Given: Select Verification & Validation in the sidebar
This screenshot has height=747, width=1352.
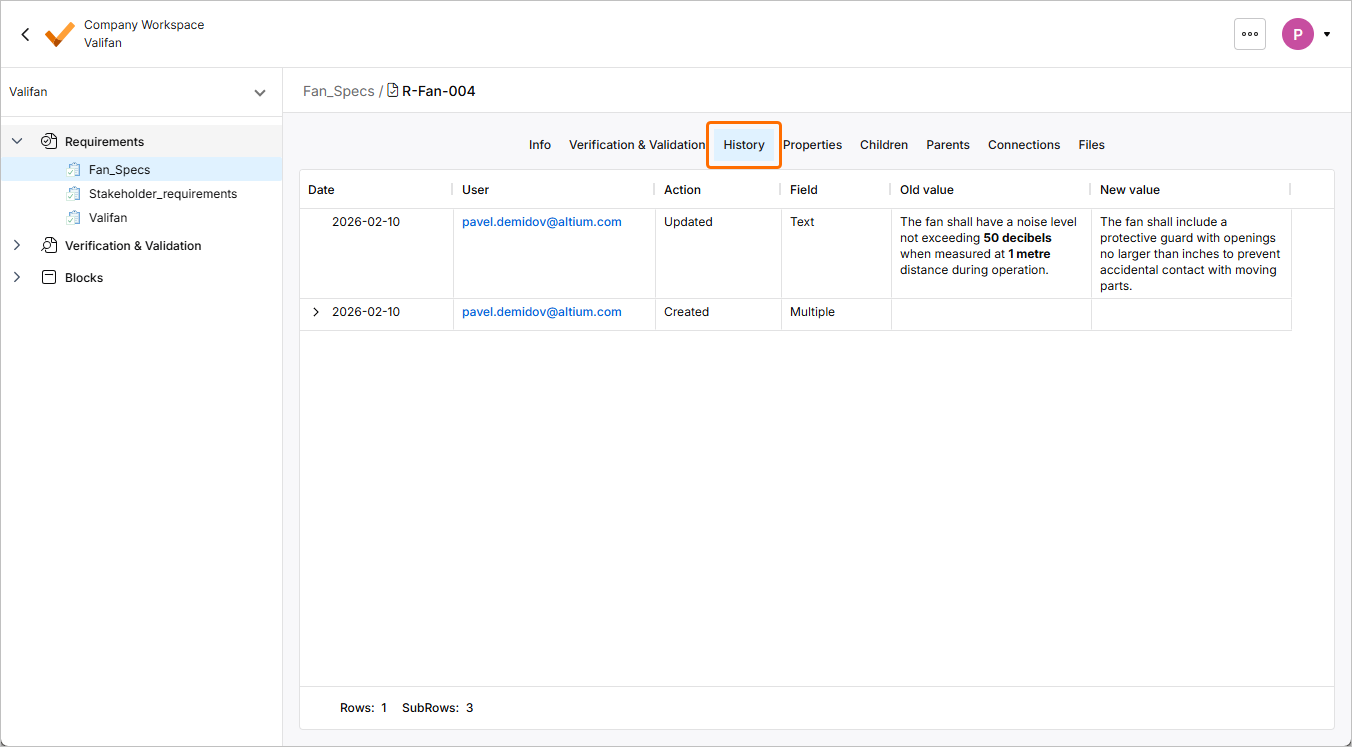Looking at the screenshot, I should pos(133,246).
